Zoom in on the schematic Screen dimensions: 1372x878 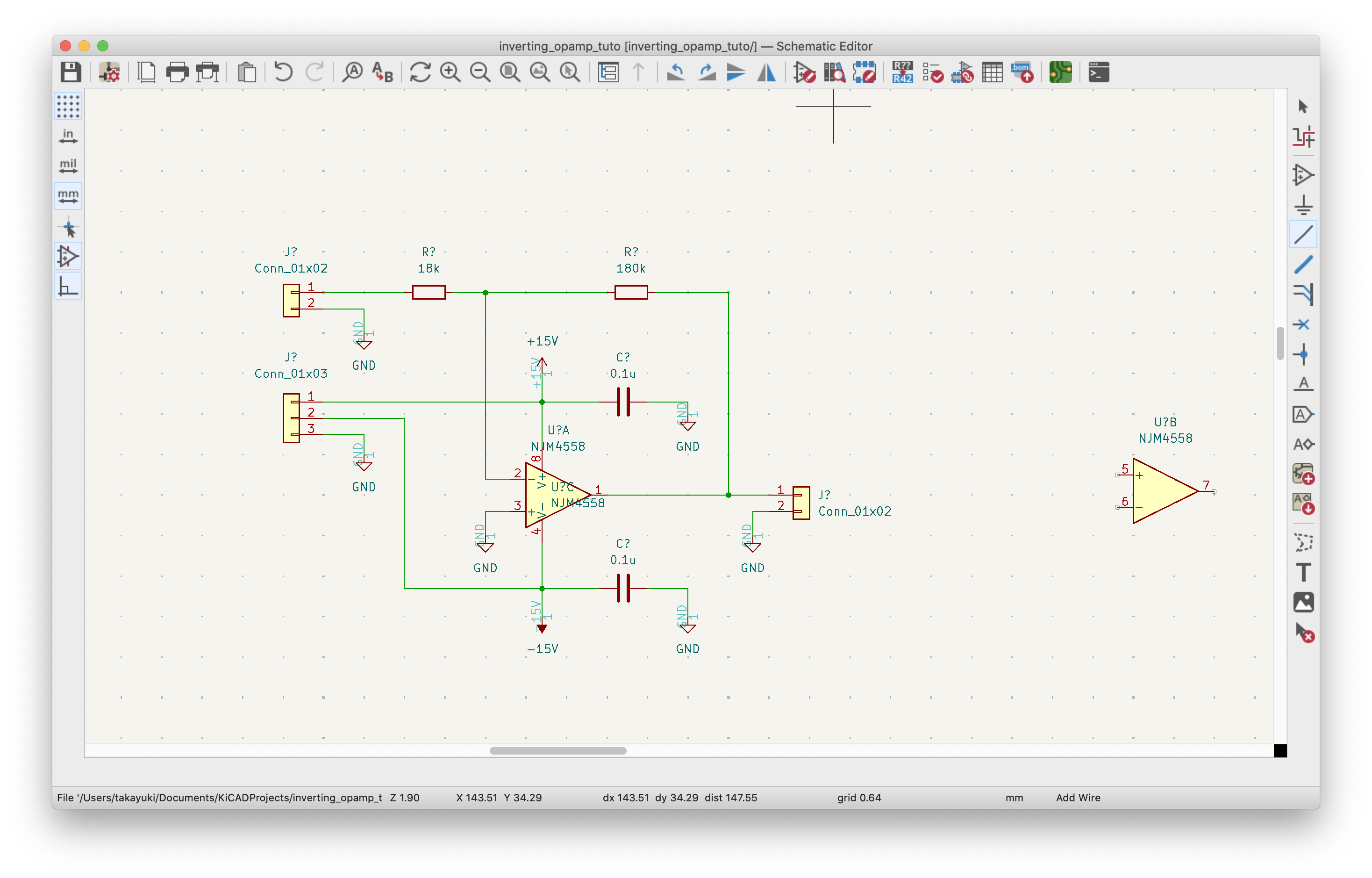[x=450, y=72]
